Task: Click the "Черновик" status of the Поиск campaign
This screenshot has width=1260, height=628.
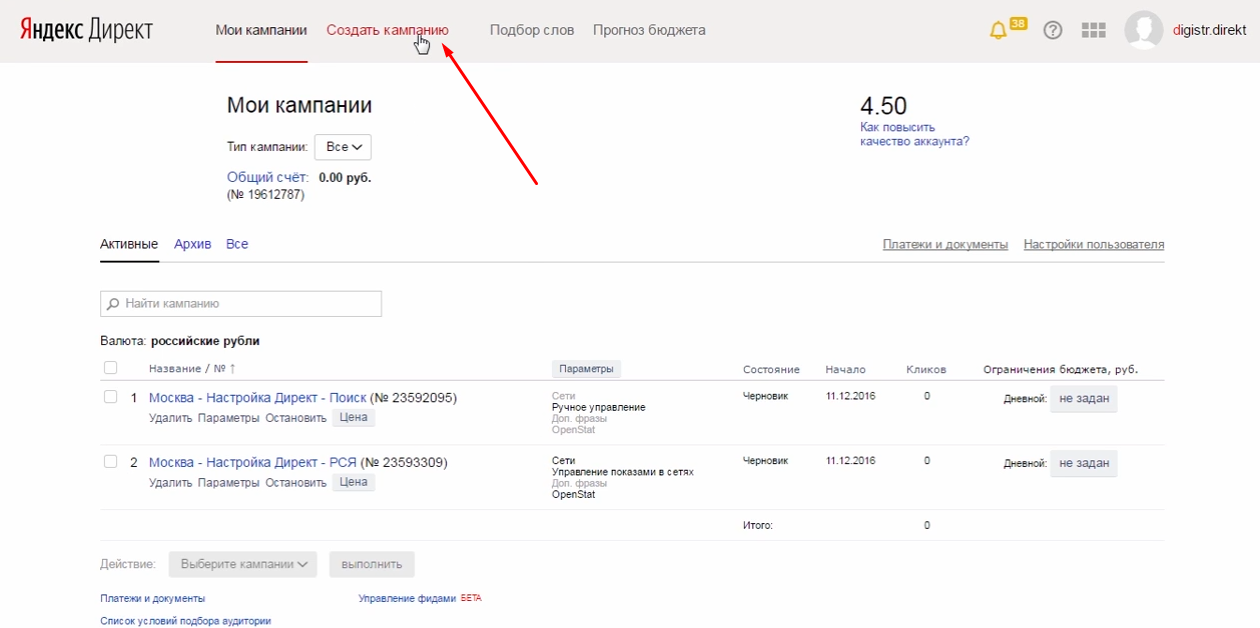Action: coord(766,397)
